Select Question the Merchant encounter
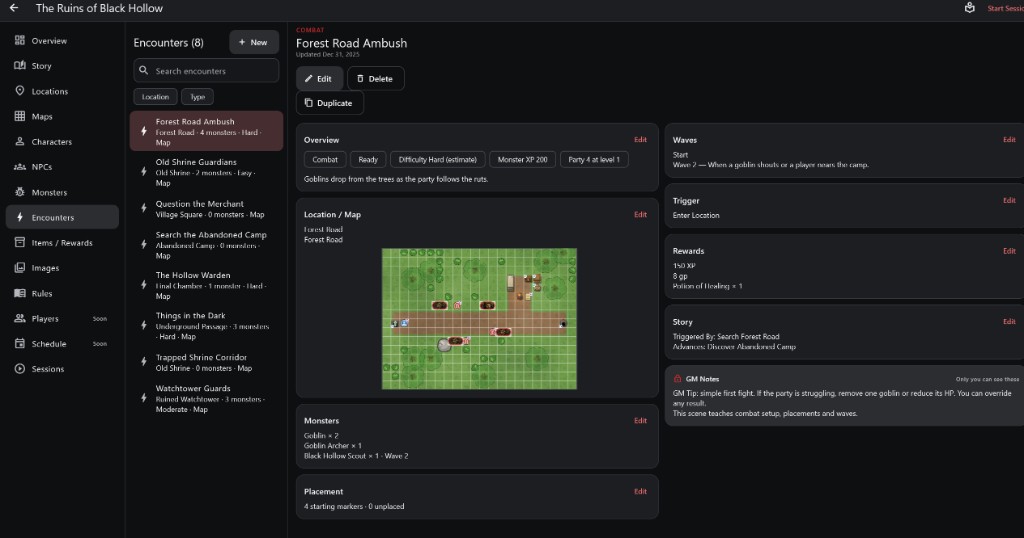 (x=206, y=209)
